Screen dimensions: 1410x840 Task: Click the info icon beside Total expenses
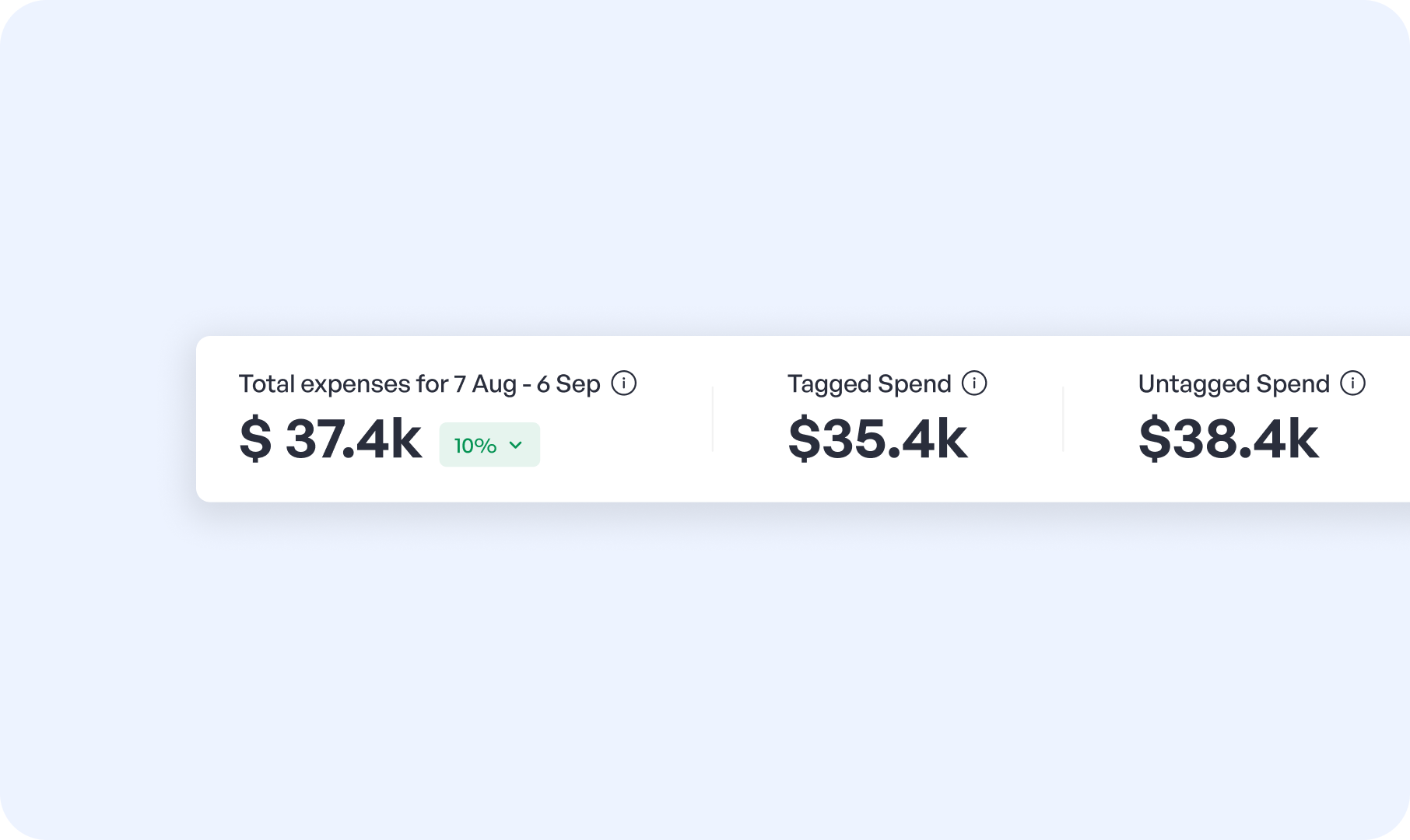coord(623,383)
